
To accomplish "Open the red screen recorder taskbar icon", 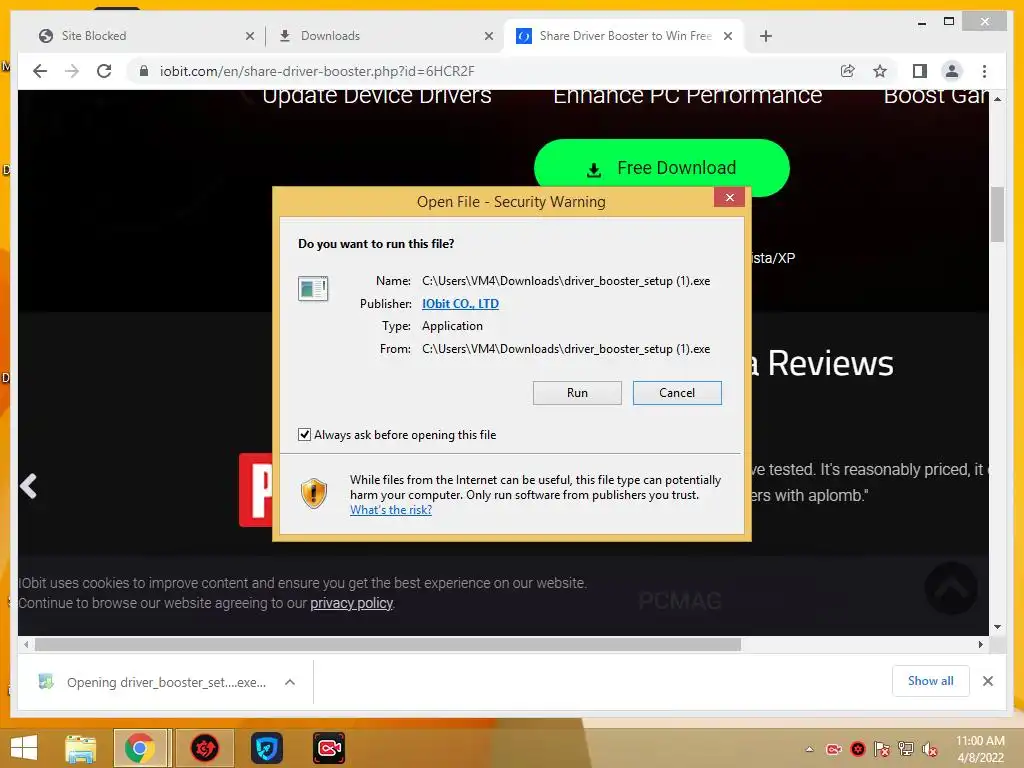I will tap(328, 748).
